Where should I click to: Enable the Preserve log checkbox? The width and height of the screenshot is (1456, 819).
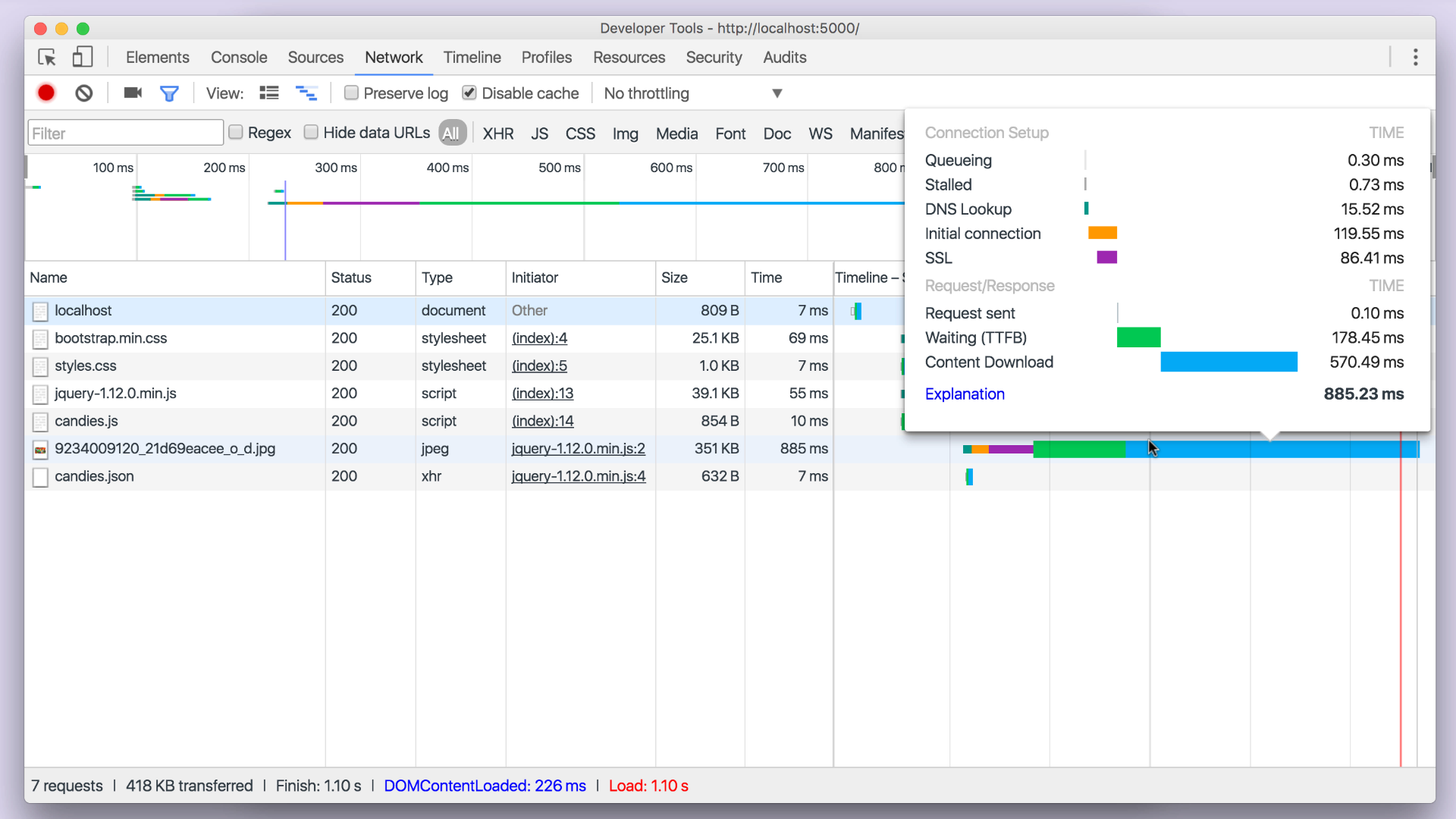click(x=351, y=93)
